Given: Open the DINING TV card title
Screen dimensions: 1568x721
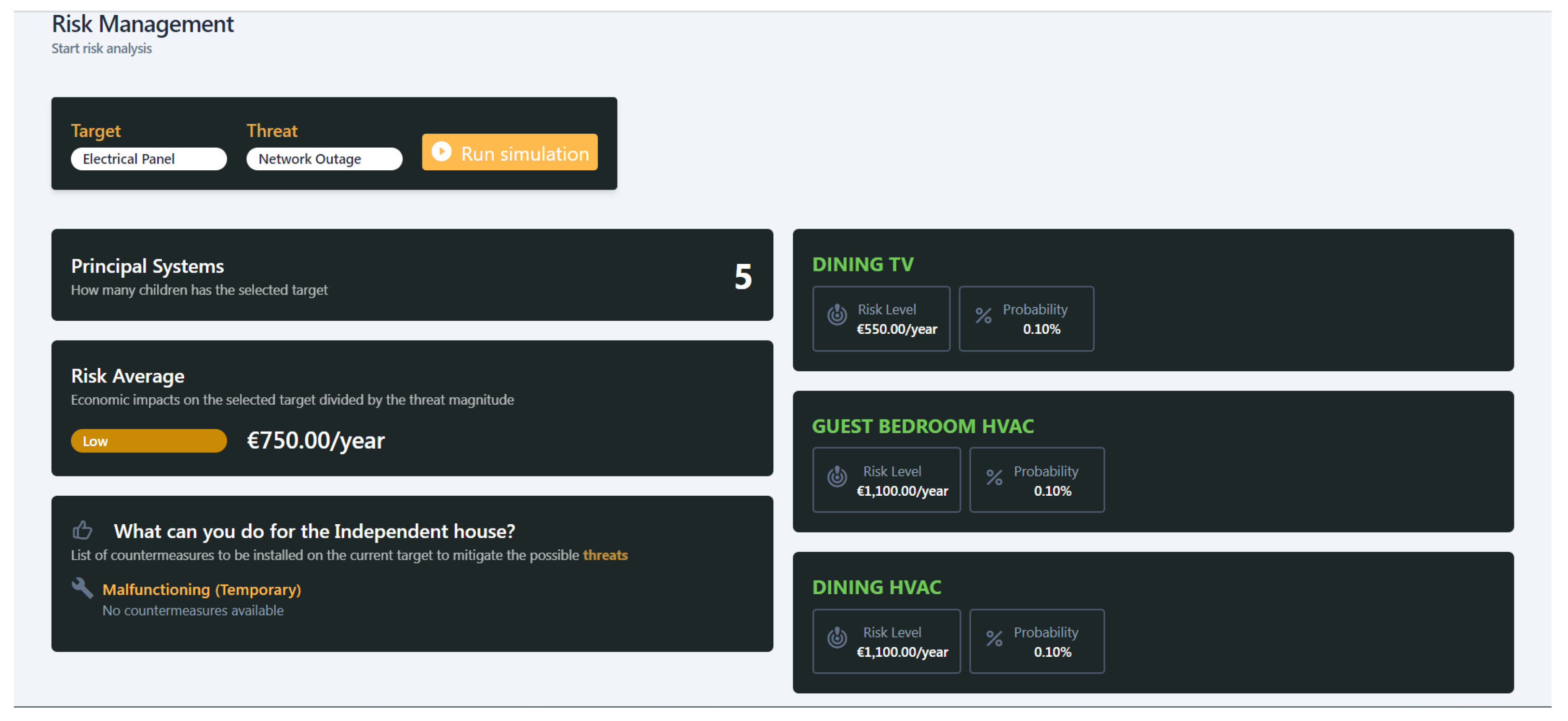Looking at the screenshot, I should [x=863, y=264].
